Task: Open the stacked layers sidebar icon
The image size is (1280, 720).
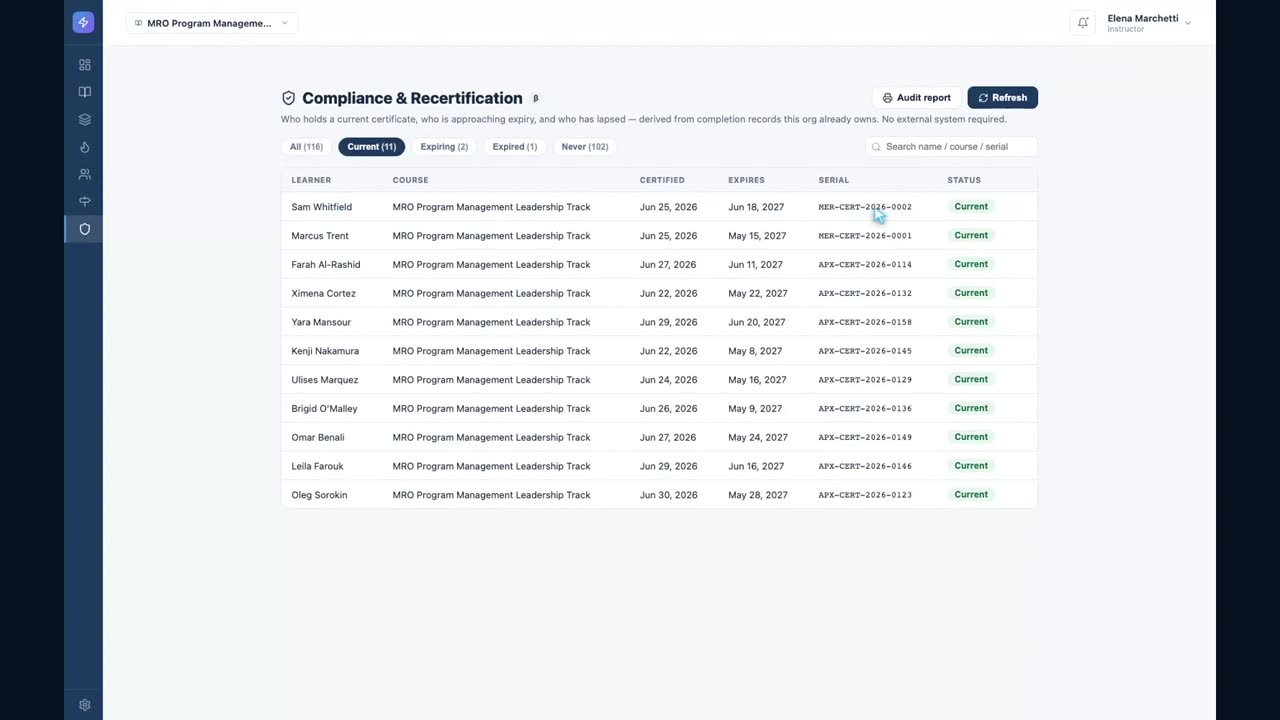Action: (x=84, y=120)
